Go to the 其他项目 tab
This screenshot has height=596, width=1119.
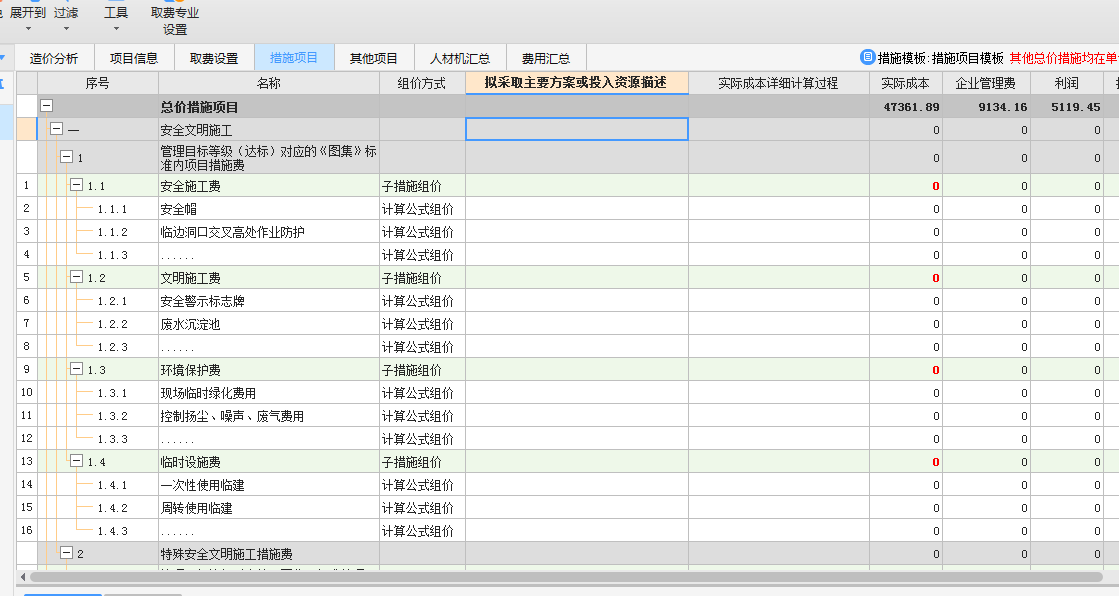click(x=373, y=59)
